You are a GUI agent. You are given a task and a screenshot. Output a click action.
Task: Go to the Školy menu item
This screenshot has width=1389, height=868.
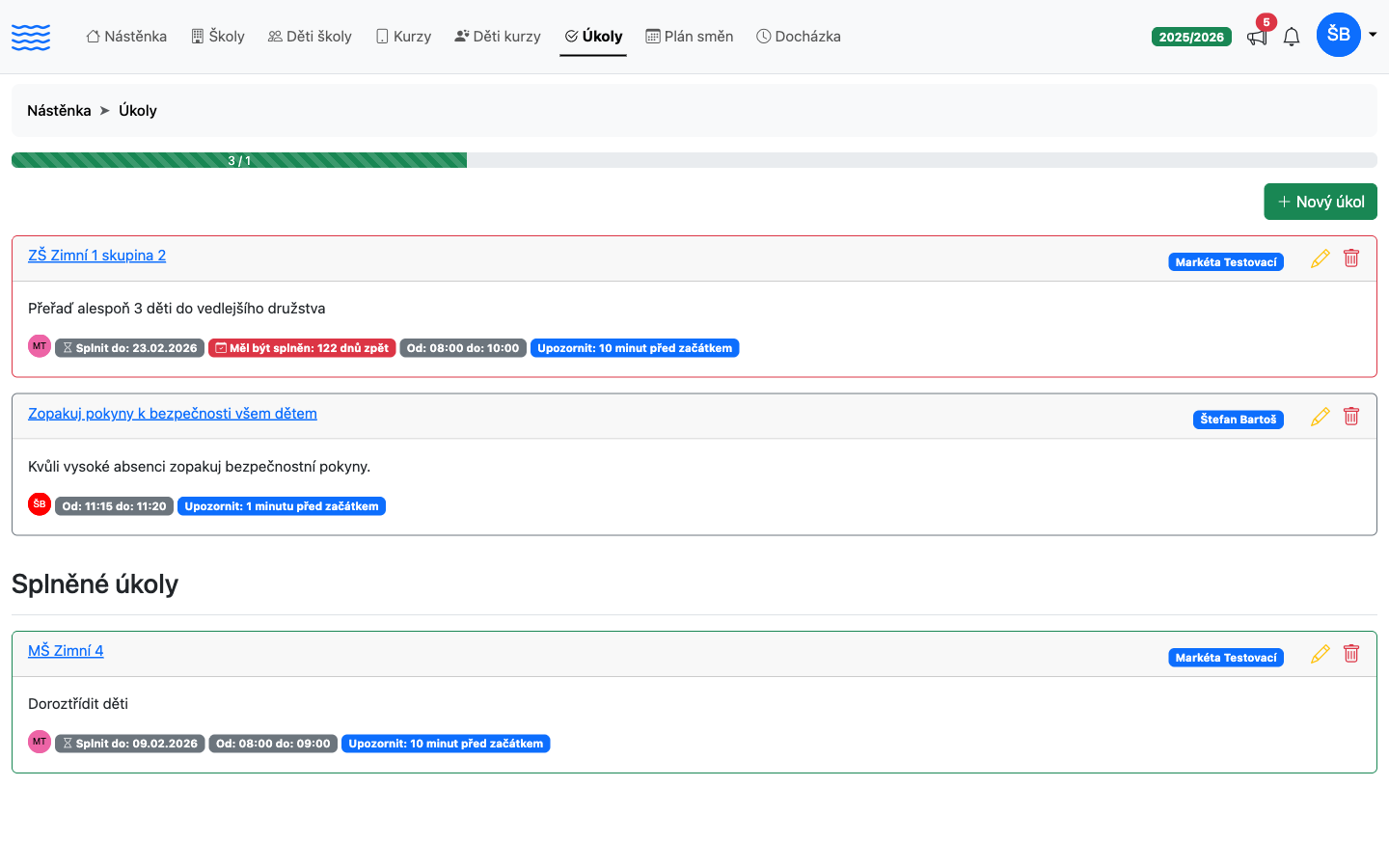pos(218,37)
